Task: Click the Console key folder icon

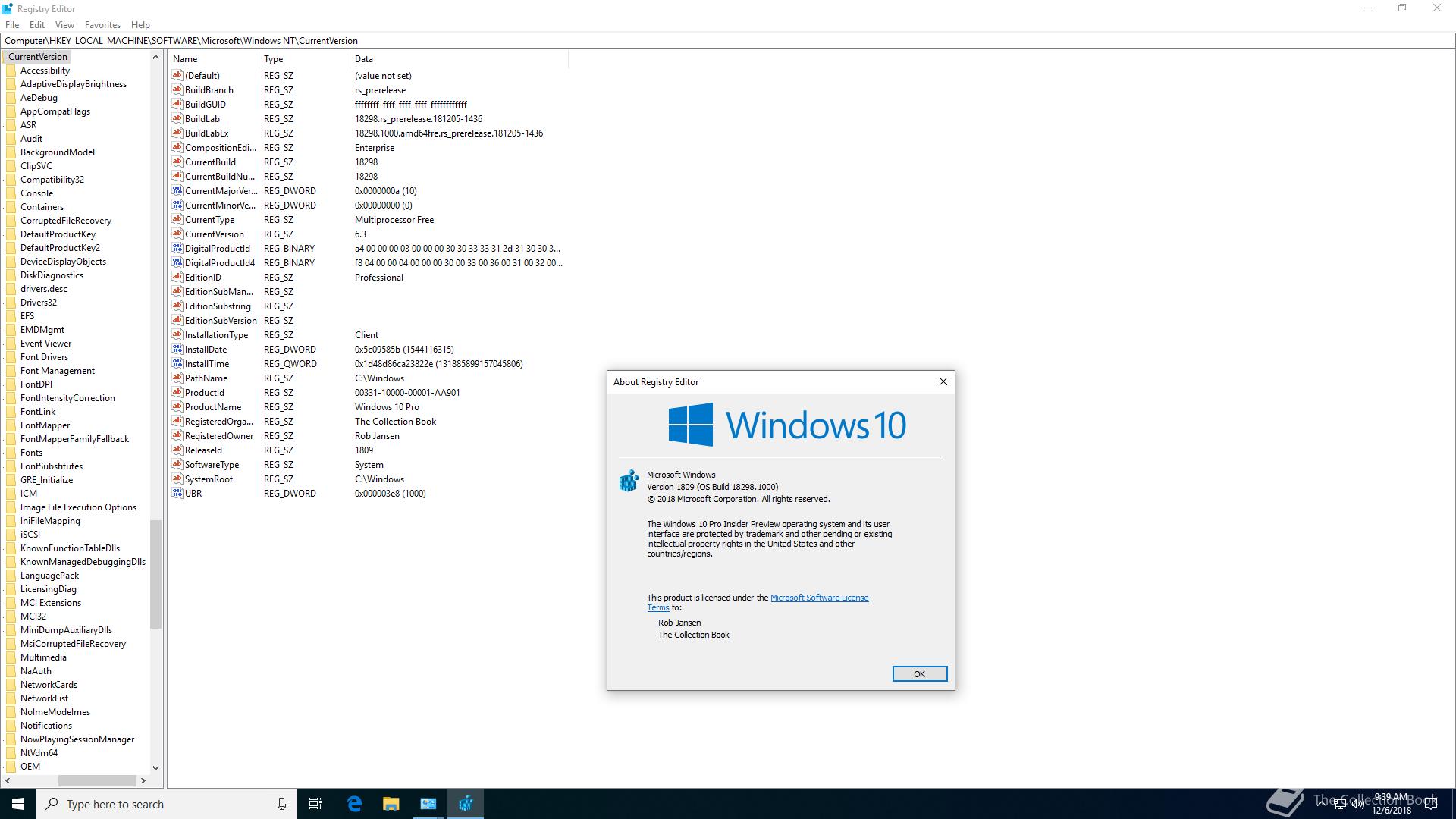Action: click(11, 193)
